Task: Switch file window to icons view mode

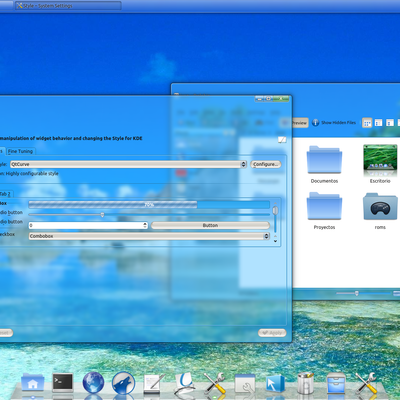Action: tap(367, 123)
